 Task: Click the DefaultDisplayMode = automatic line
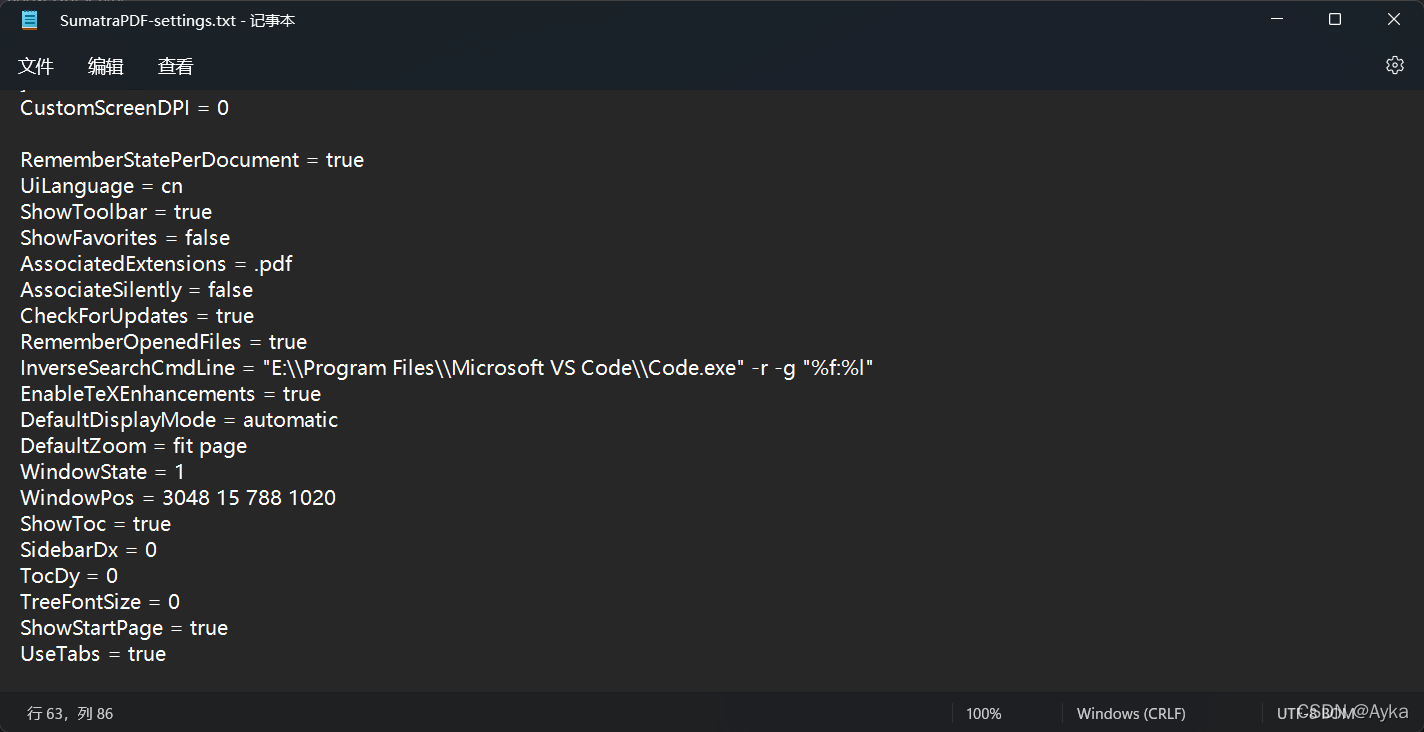coord(179,420)
